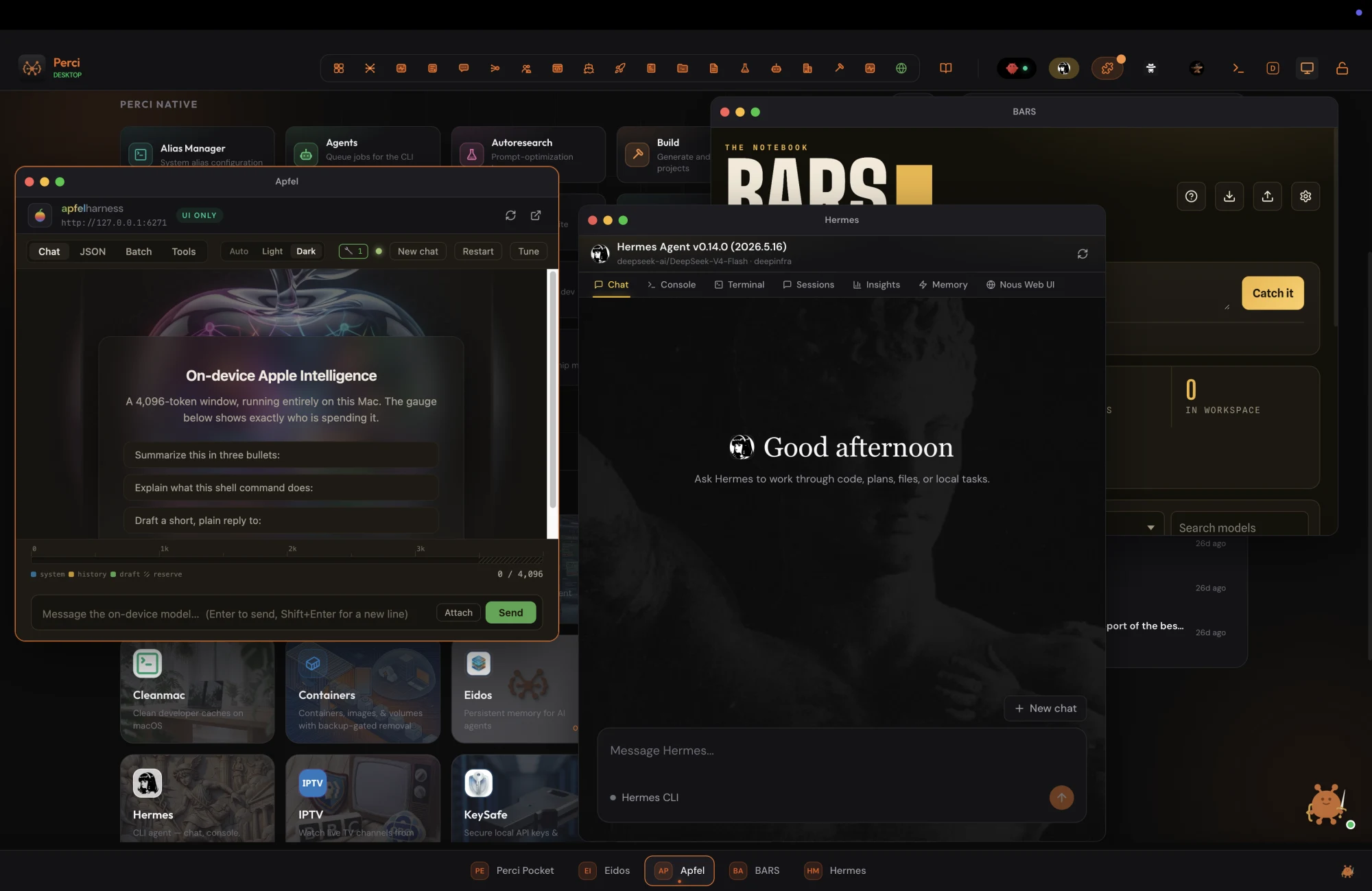Click the Catch it button in BARS
1372x891 pixels.
coord(1273,293)
